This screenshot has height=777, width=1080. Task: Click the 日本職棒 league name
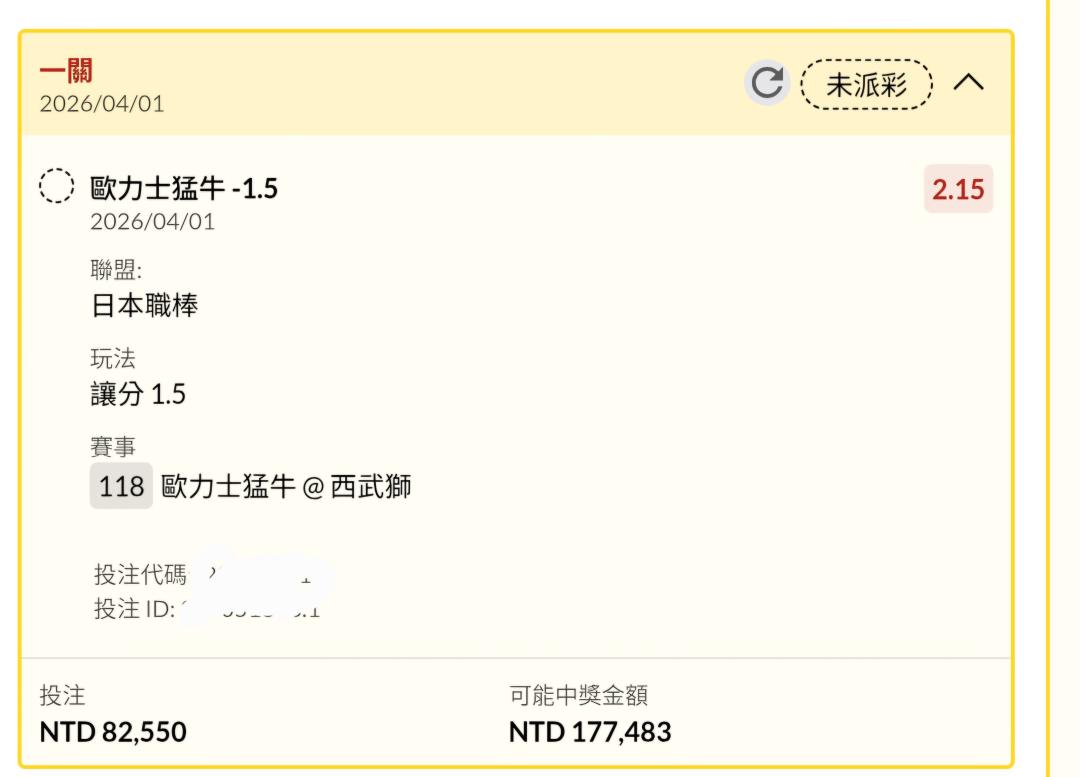(144, 305)
